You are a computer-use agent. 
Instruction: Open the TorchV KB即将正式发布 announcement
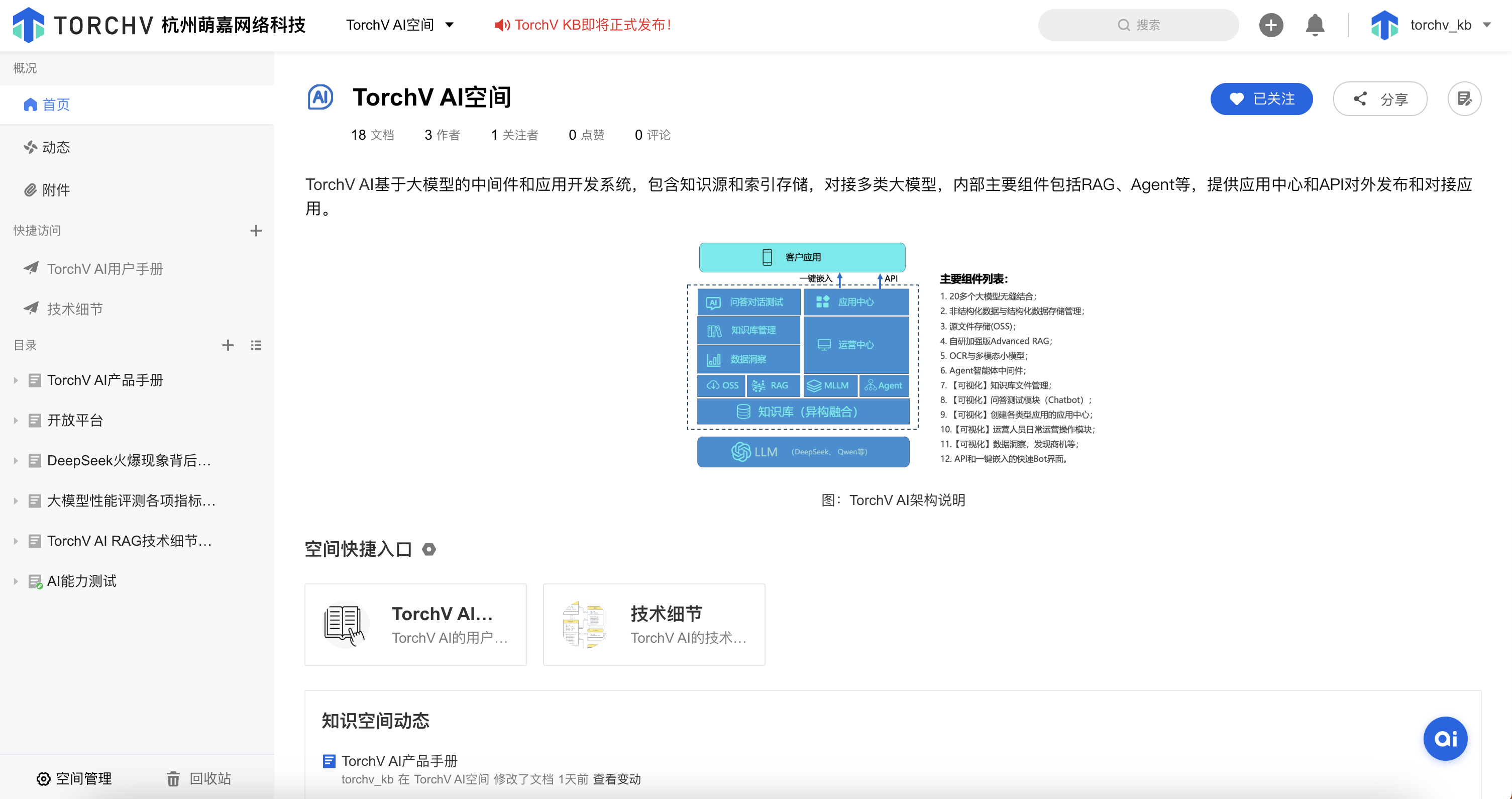pos(582,25)
